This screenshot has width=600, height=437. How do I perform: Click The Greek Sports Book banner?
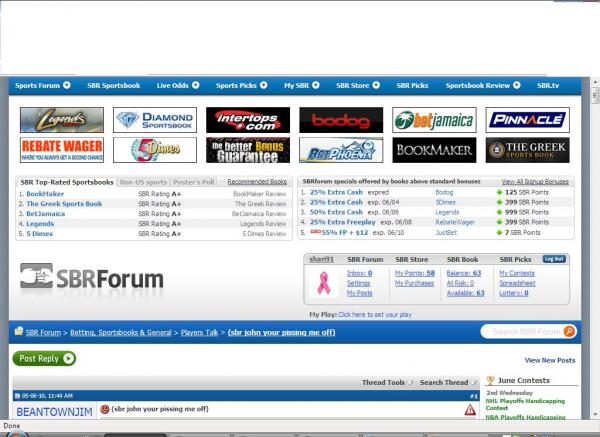(527, 150)
